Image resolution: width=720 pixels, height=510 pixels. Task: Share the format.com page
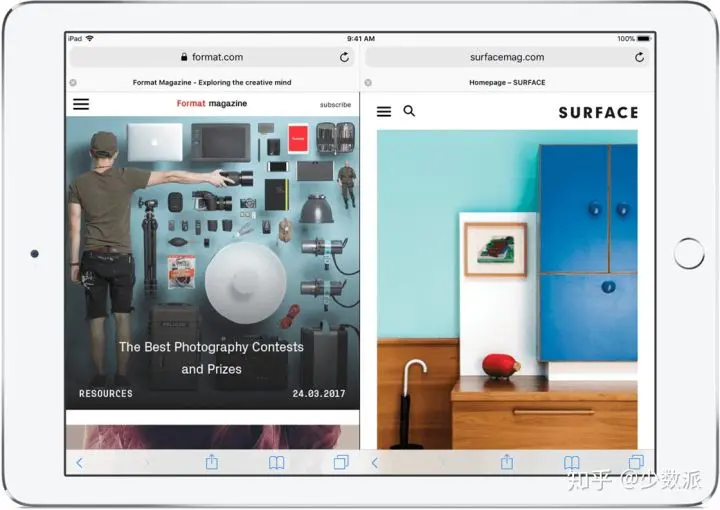[212, 462]
